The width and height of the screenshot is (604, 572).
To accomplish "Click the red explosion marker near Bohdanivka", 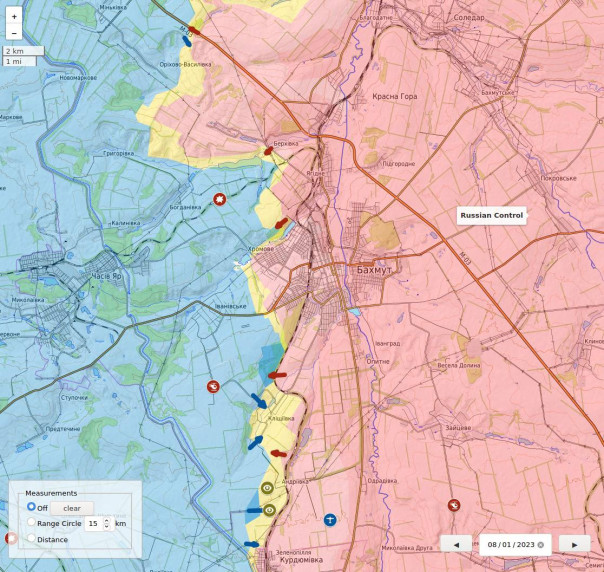I will tap(220, 200).
